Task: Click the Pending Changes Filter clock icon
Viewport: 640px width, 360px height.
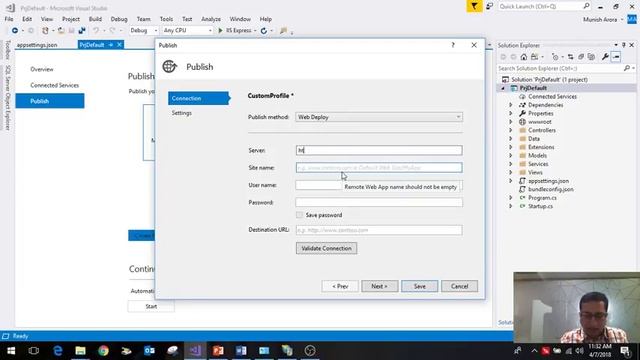Action: click(x=555, y=57)
